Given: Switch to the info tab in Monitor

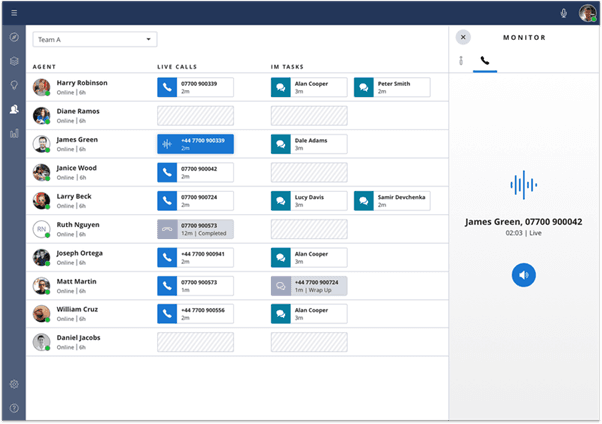Looking at the screenshot, I should coord(461,61).
